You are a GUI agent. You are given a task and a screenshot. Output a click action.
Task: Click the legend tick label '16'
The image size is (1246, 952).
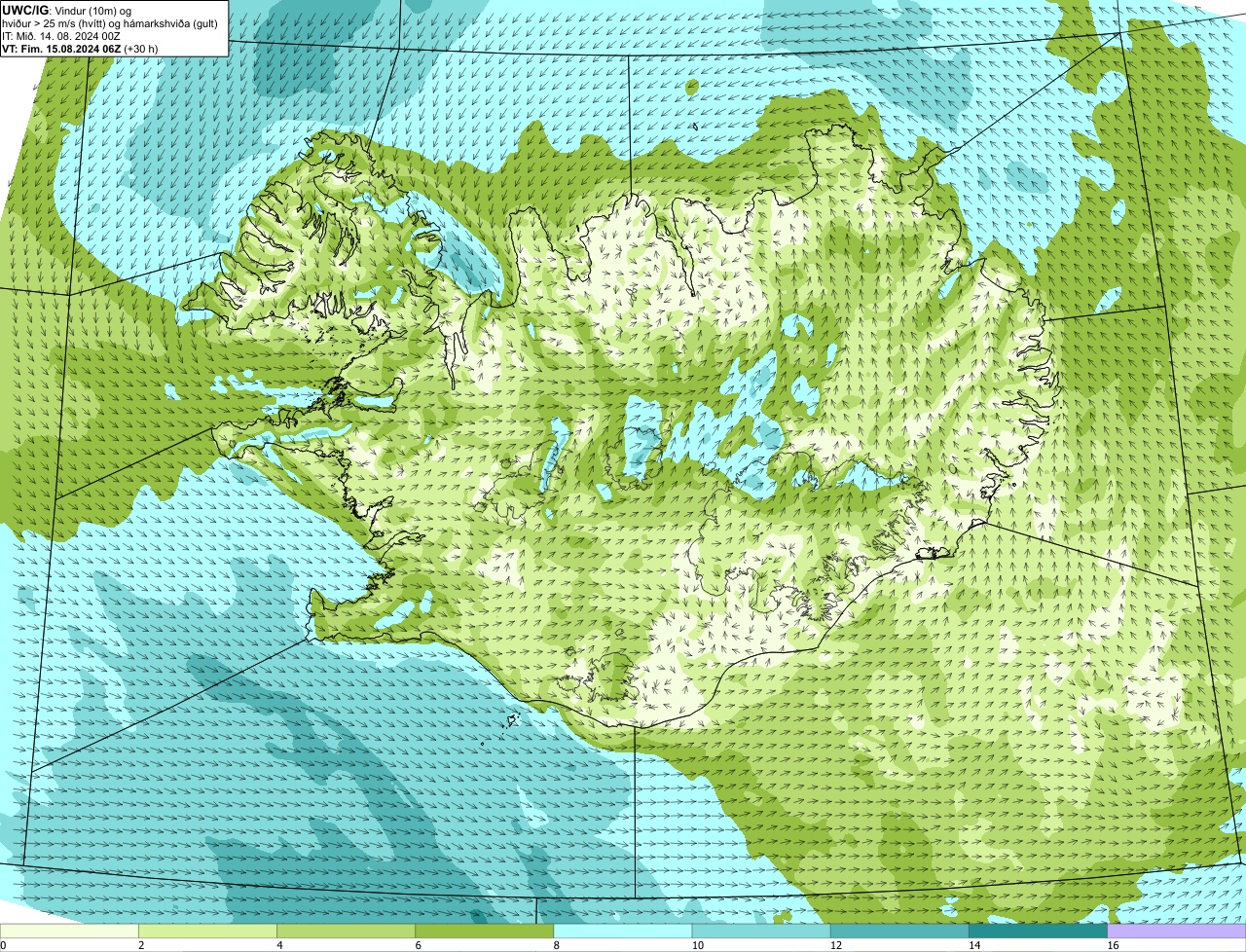point(1114,945)
